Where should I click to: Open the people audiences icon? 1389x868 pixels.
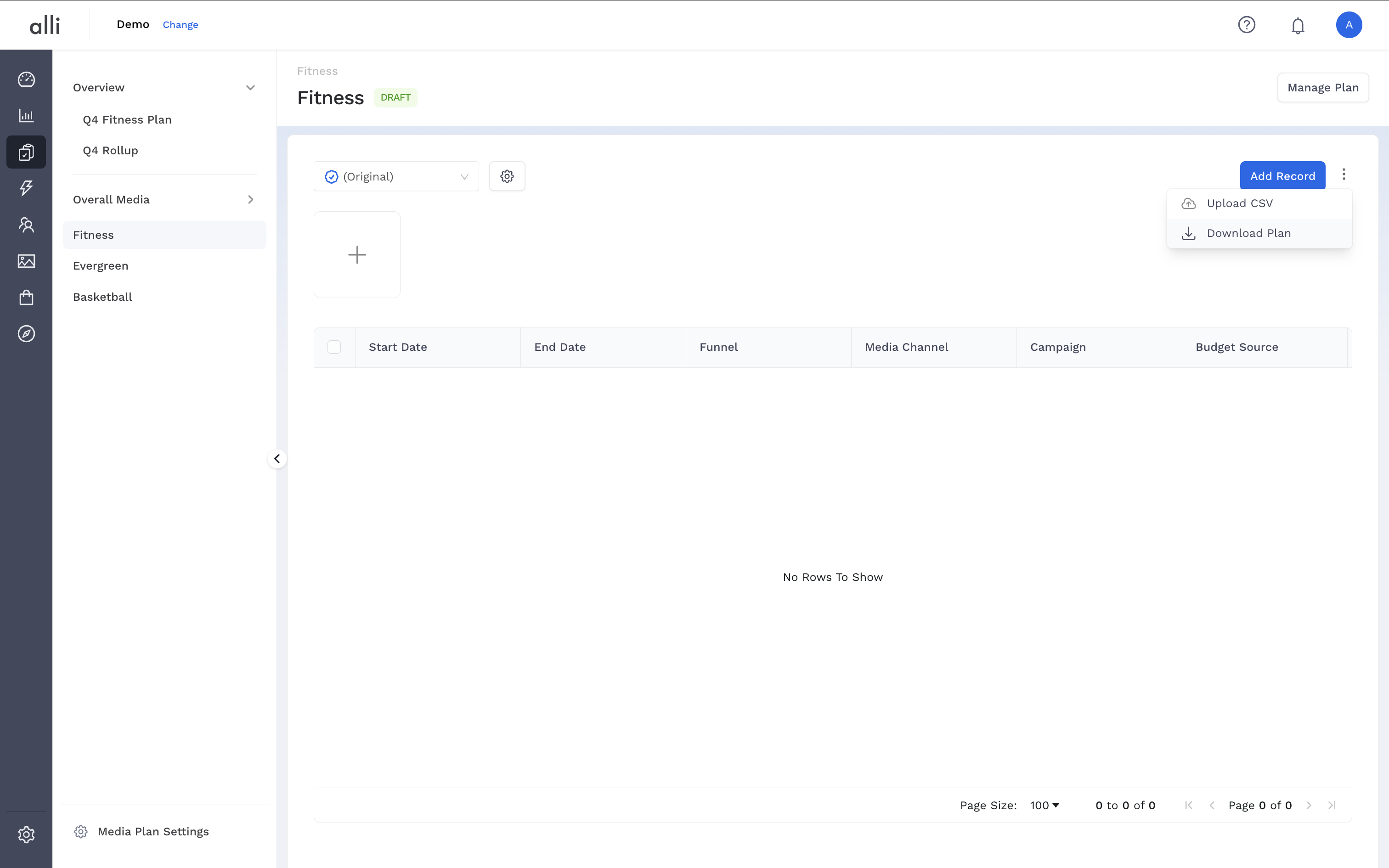point(26,225)
